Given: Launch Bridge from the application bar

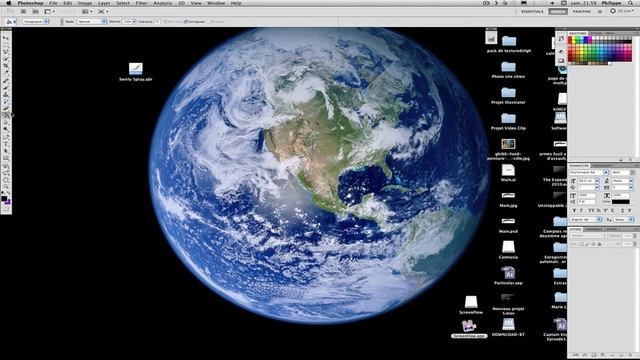Looking at the screenshot, I should click(23, 11).
